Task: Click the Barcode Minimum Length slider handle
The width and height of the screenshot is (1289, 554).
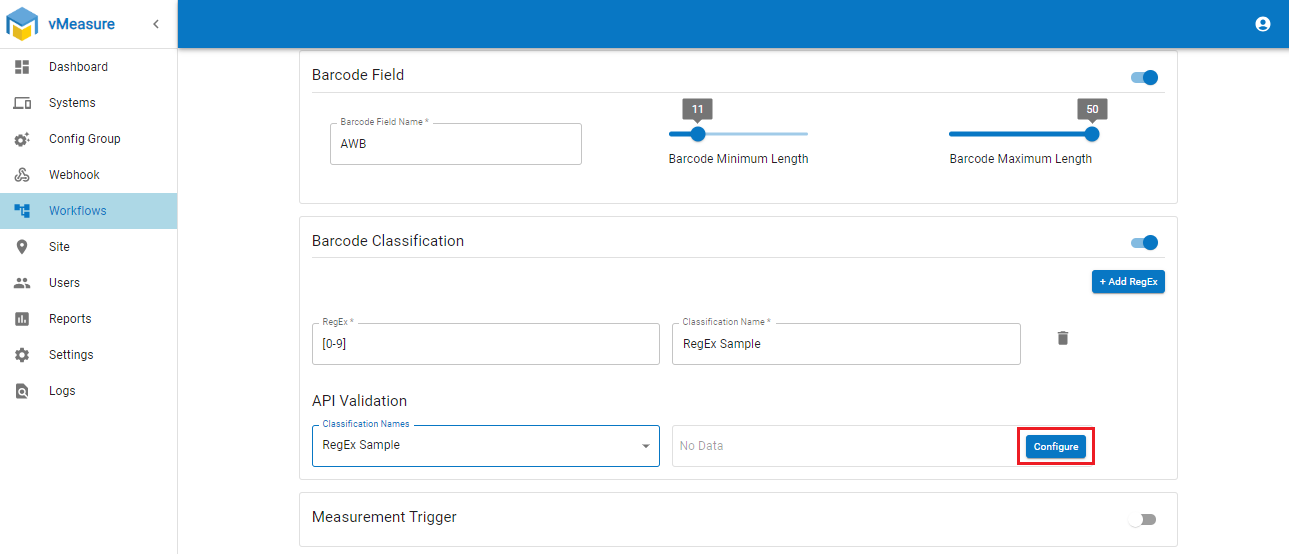Action: [698, 134]
